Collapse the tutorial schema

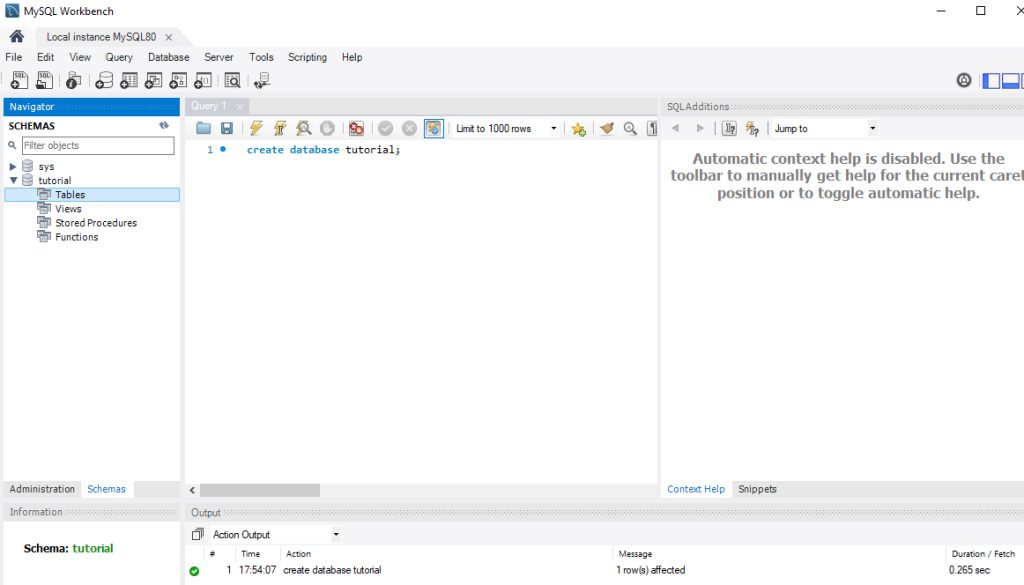tap(13, 180)
